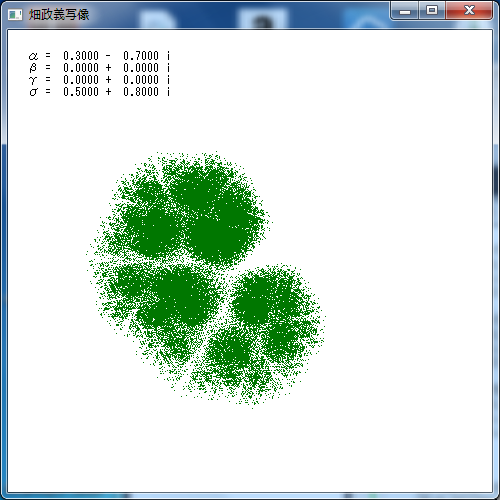Close the 畑政義写像 window
This screenshot has width=500, height=500.
pos(469,11)
